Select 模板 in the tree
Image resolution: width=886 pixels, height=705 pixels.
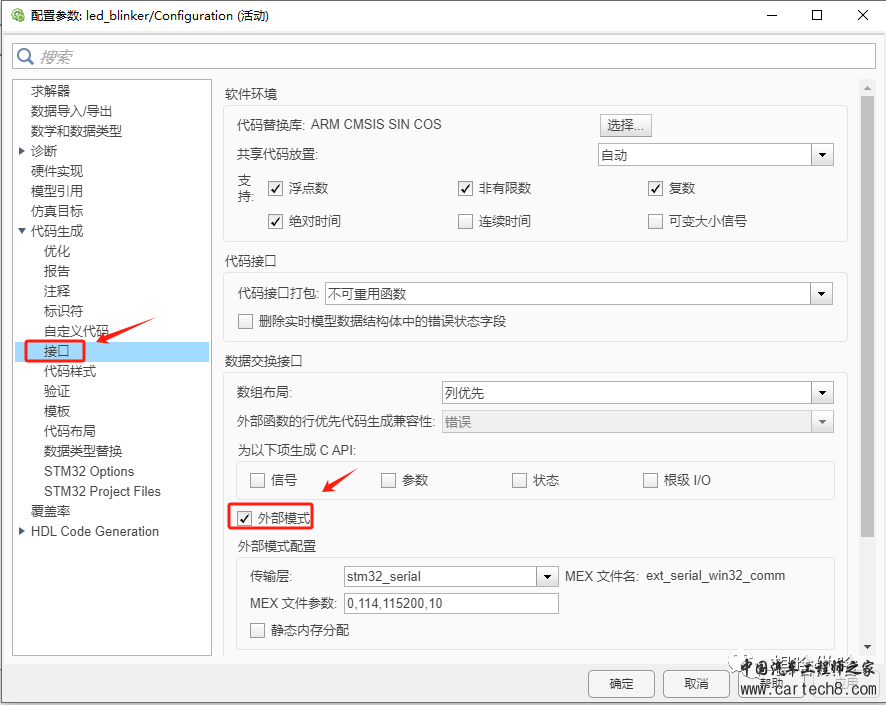(x=57, y=411)
